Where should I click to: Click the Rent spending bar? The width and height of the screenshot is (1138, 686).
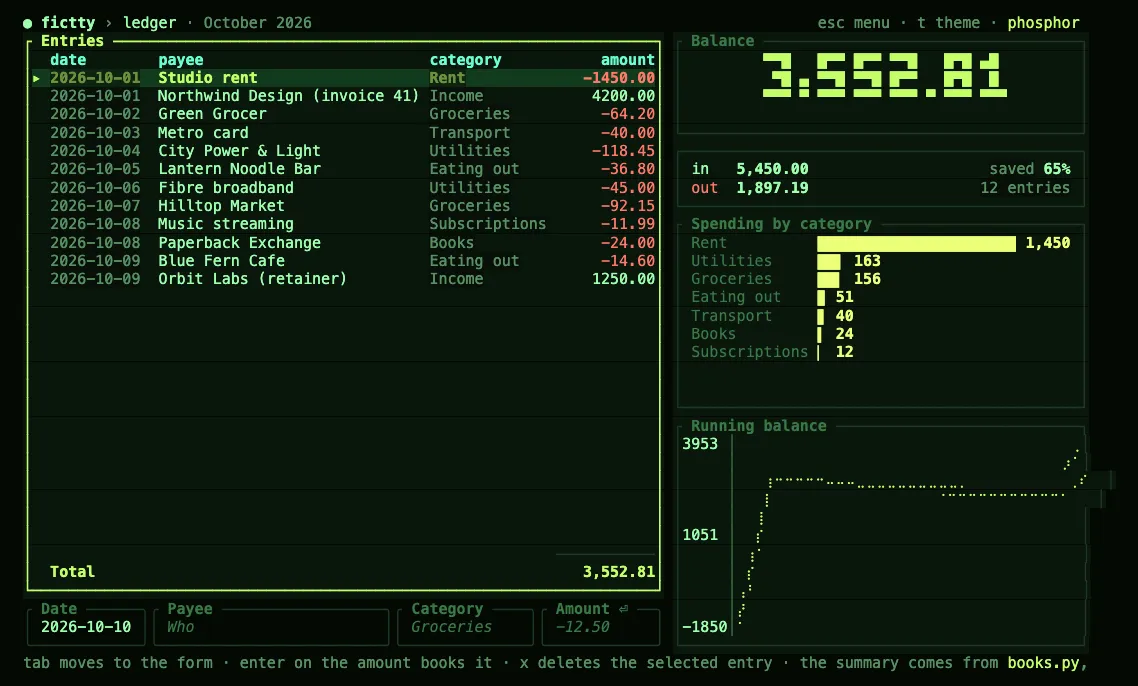point(917,243)
